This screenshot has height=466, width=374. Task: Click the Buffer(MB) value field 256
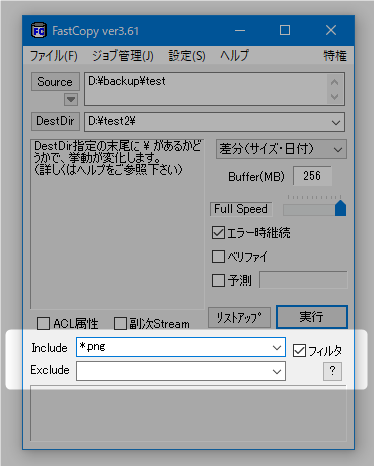tap(312, 176)
